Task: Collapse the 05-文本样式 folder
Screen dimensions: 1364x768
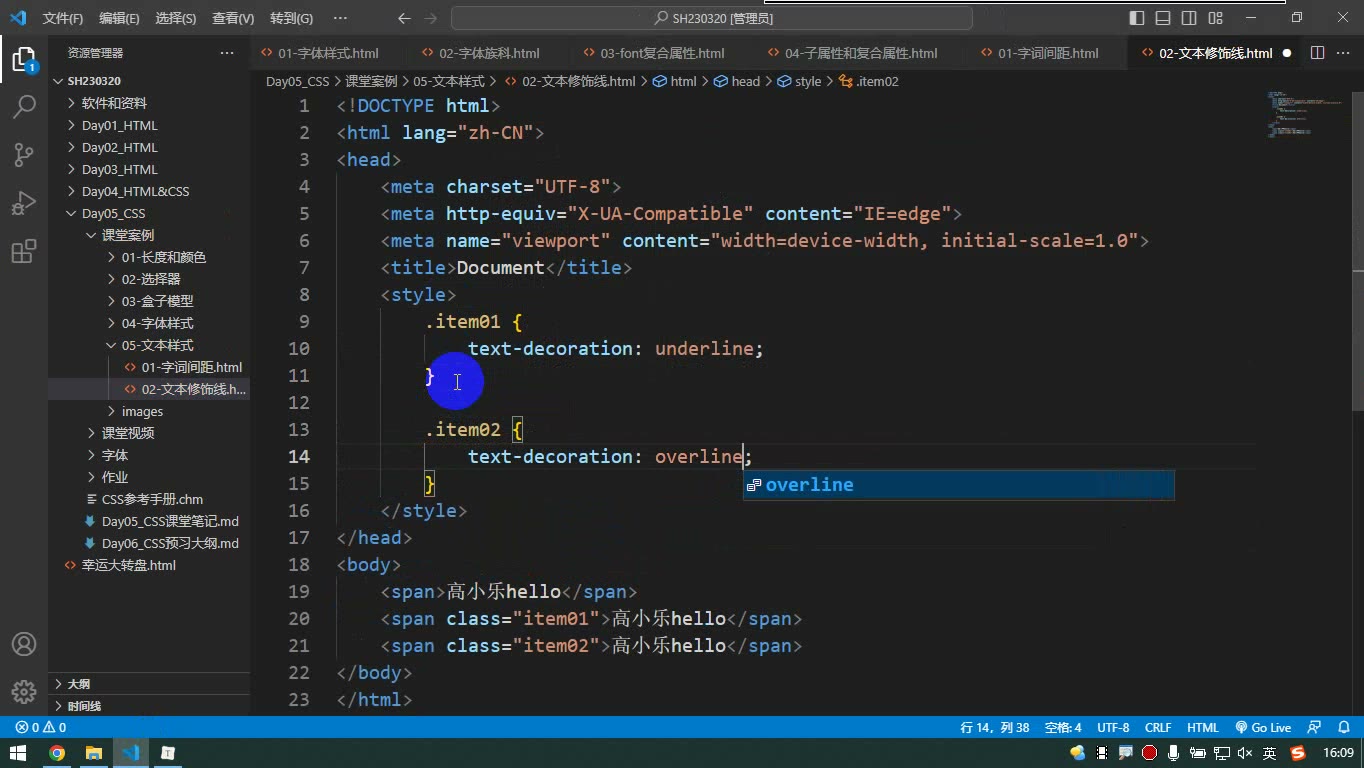Action: point(149,345)
